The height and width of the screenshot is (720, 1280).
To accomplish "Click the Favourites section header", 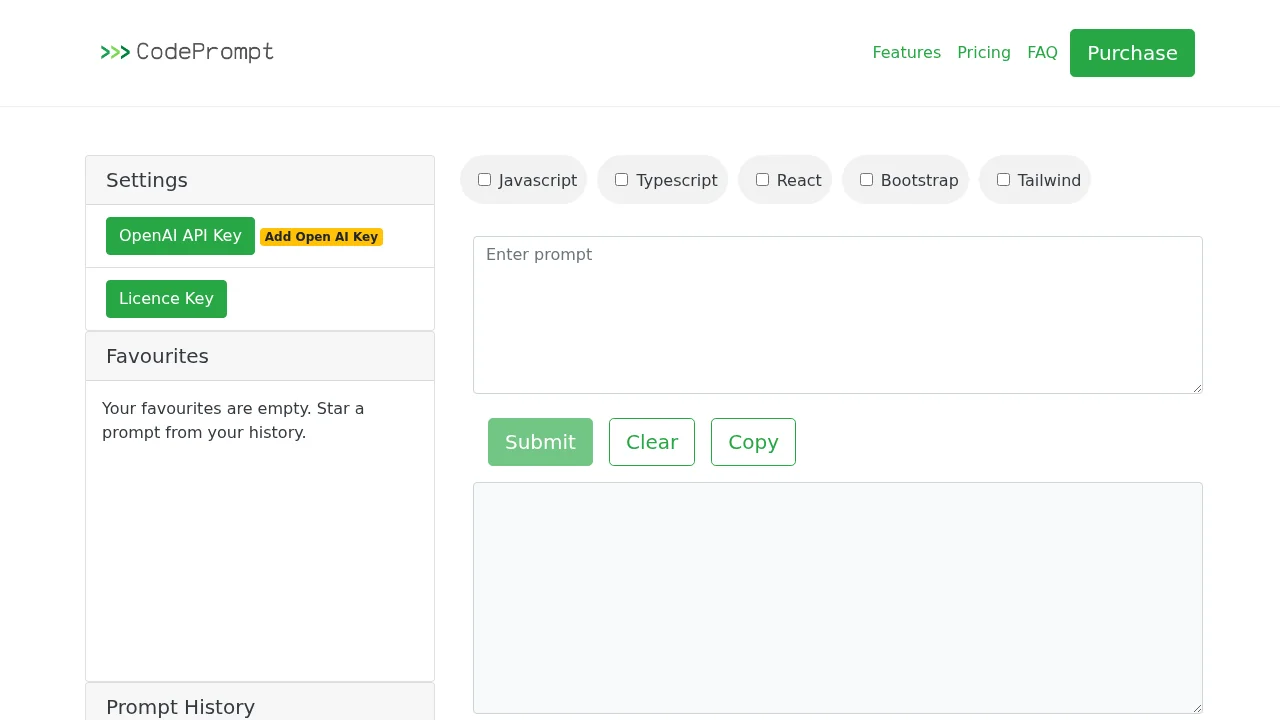I will (x=157, y=356).
